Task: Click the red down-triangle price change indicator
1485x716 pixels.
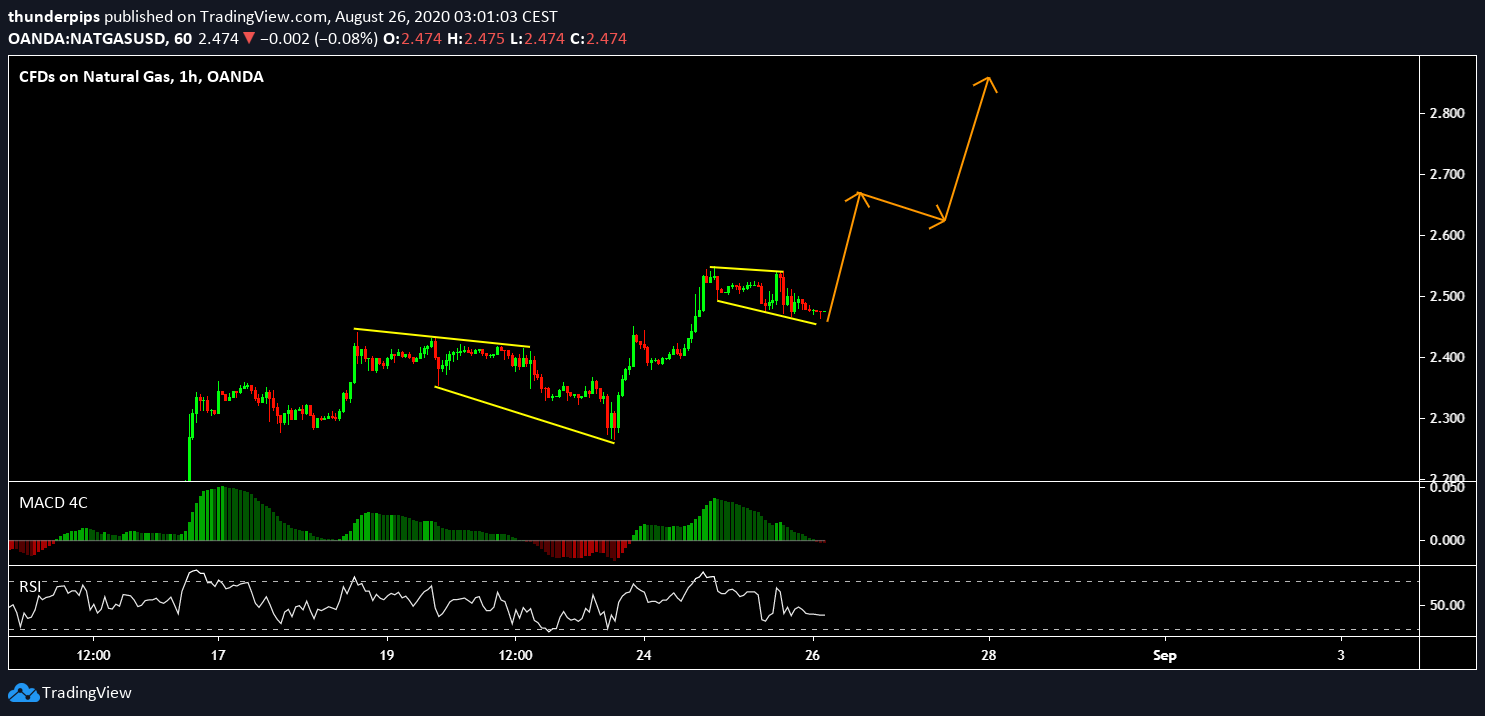Action: click(x=249, y=39)
